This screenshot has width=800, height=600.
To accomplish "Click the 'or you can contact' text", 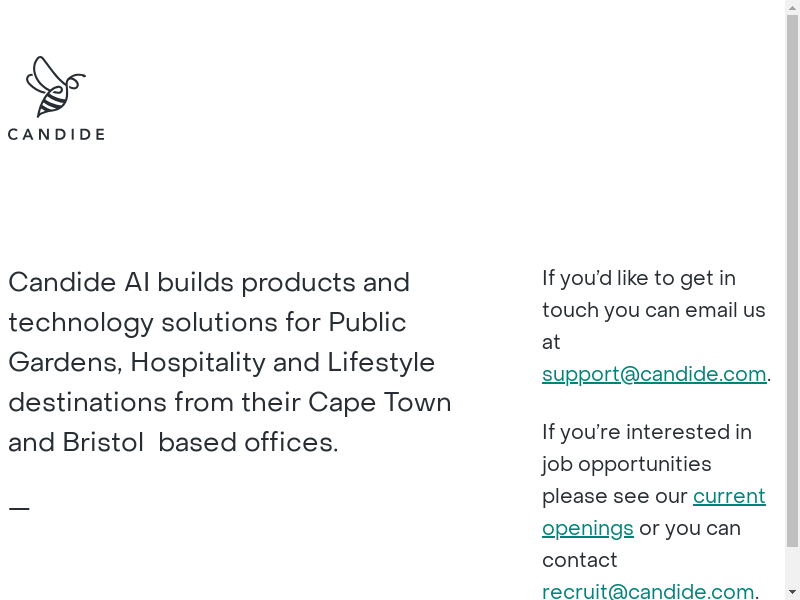I will point(690,528).
